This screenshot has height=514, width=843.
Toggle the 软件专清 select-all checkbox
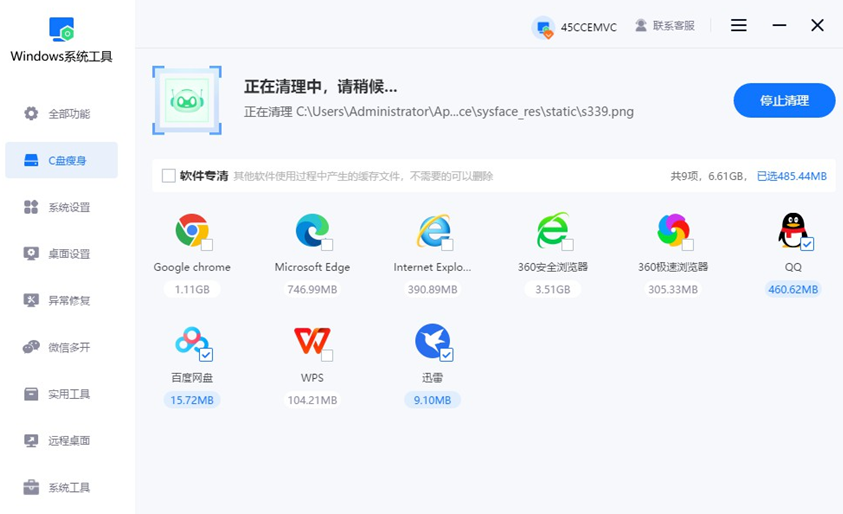168,176
